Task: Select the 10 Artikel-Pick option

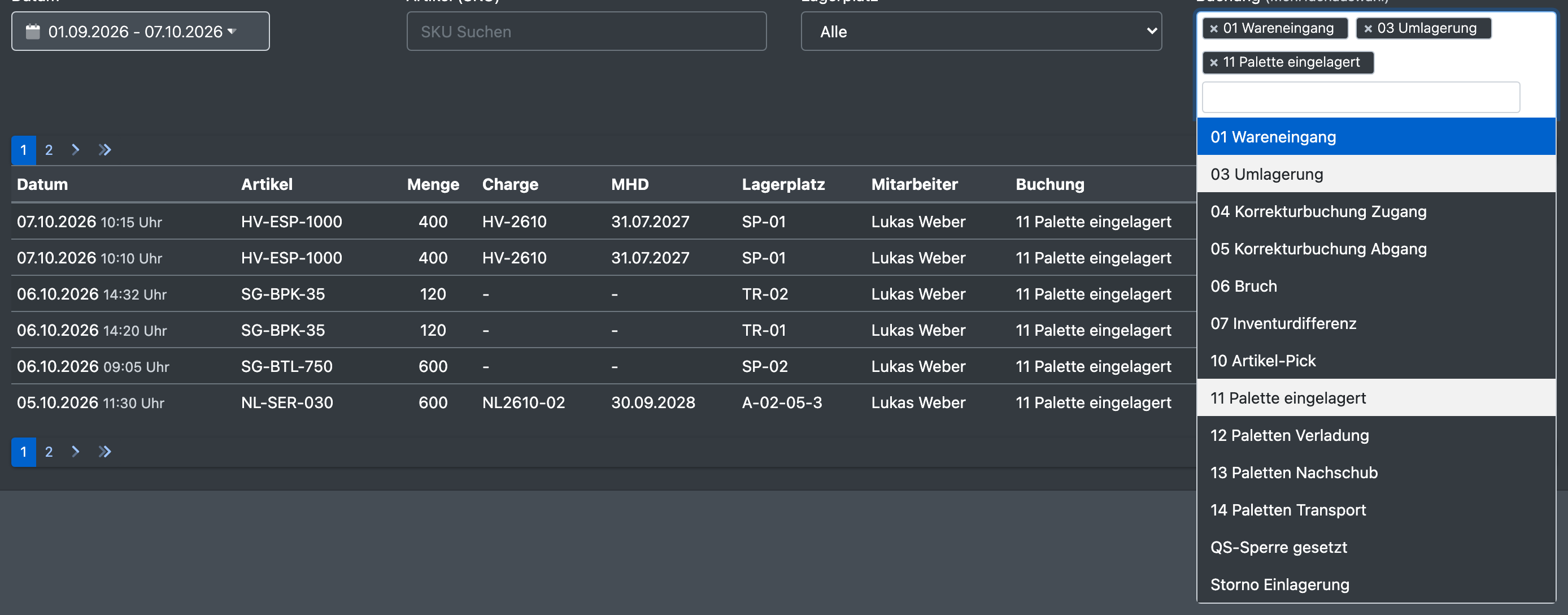Action: 1375,361
